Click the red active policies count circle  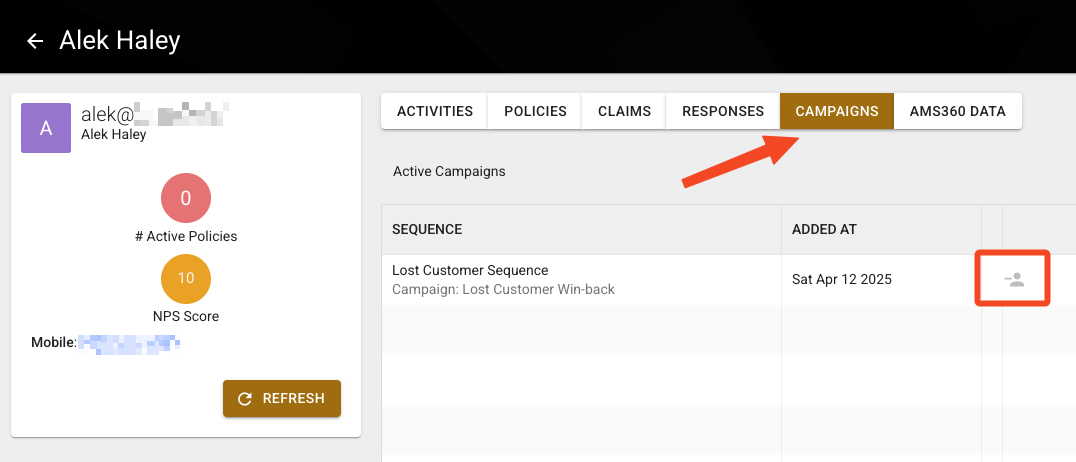pos(186,199)
